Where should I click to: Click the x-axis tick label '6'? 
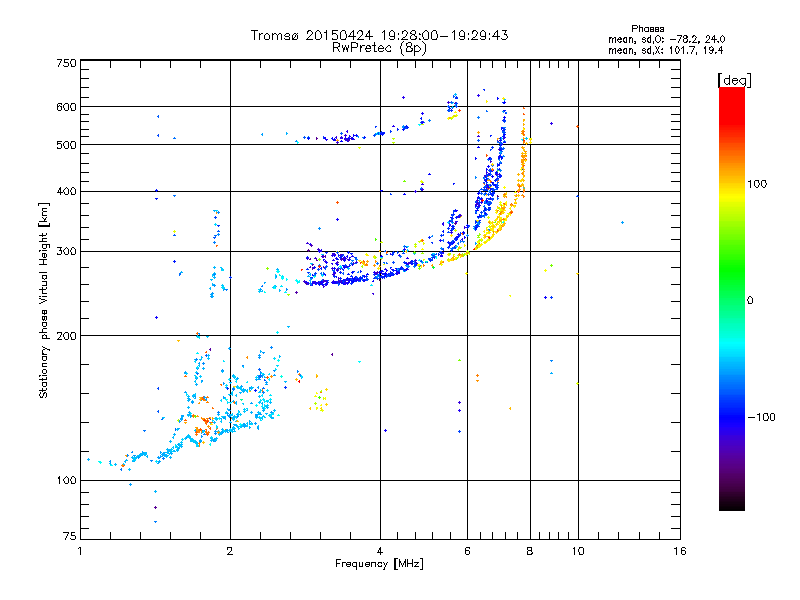pyautogui.click(x=467, y=551)
